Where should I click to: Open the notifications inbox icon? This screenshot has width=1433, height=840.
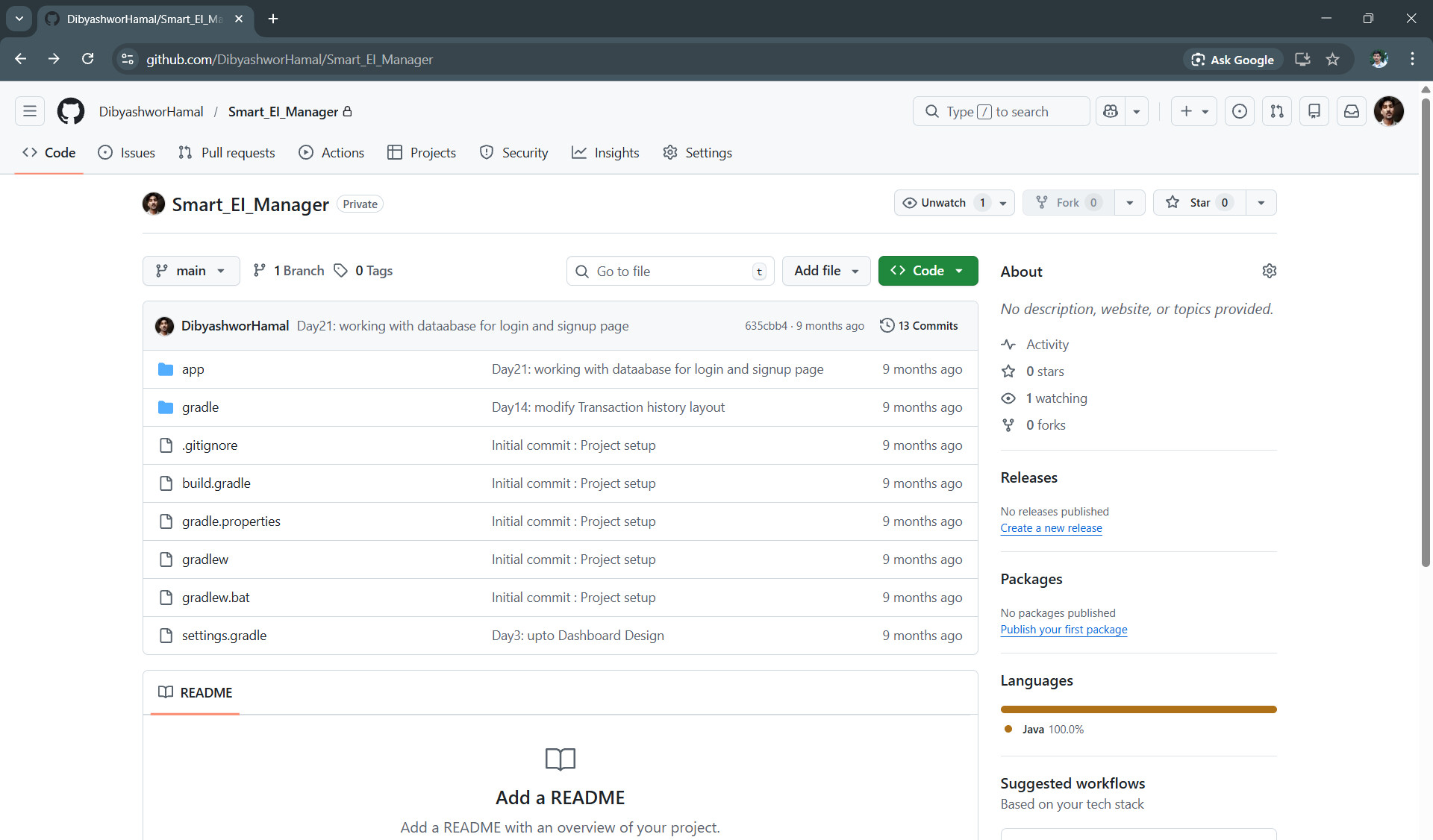[1351, 111]
